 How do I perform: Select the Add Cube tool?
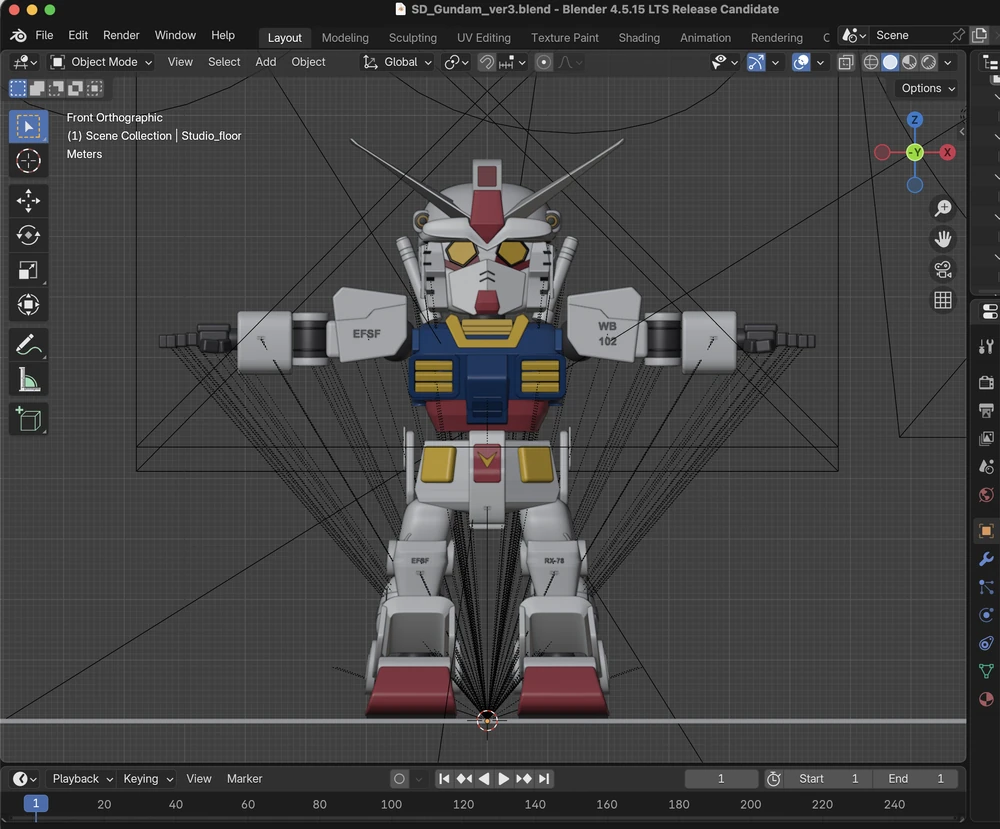pyautogui.click(x=28, y=420)
